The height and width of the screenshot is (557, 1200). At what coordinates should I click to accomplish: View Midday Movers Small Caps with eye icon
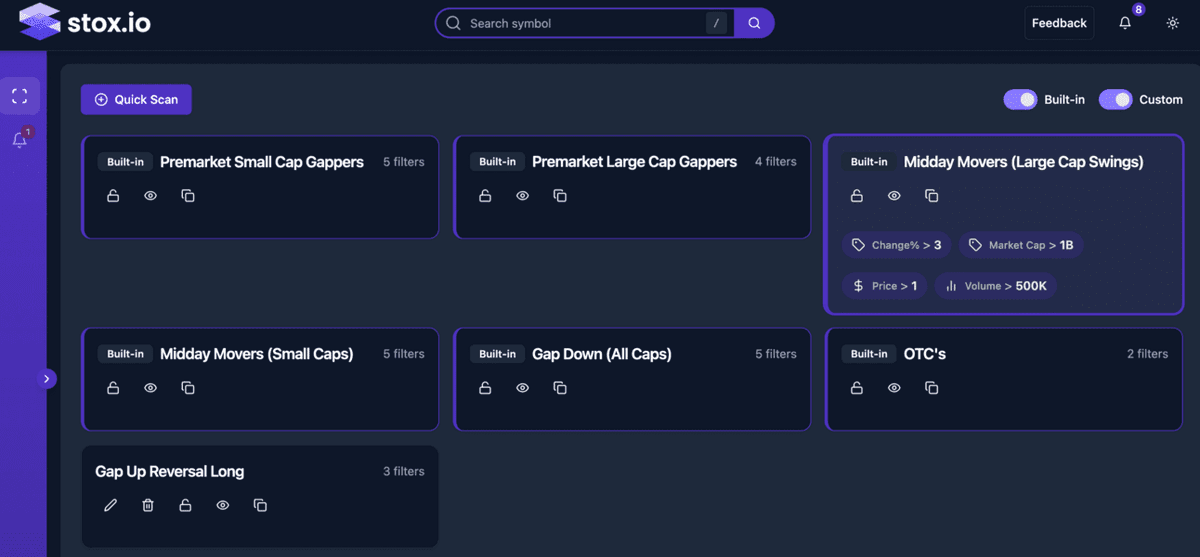point(150,388)
